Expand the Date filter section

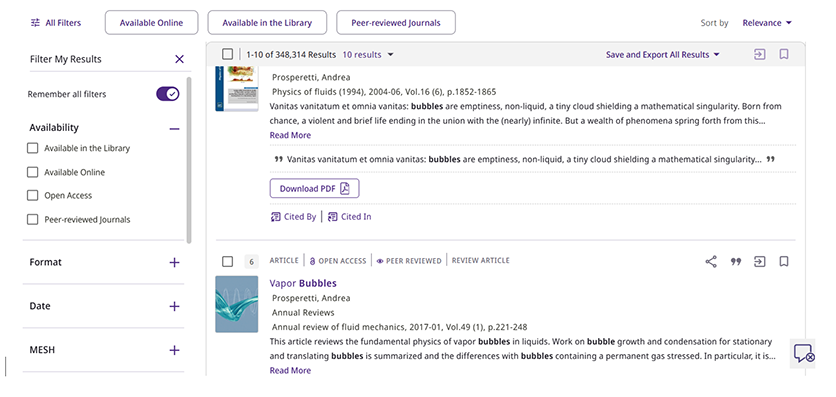point(174,306)
